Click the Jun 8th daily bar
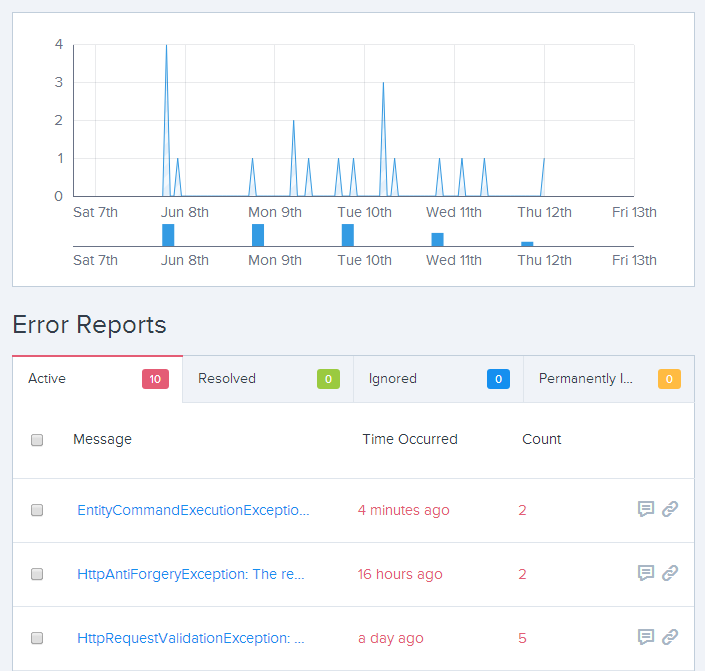The image size is (705, 671). [x=168, y=235]
